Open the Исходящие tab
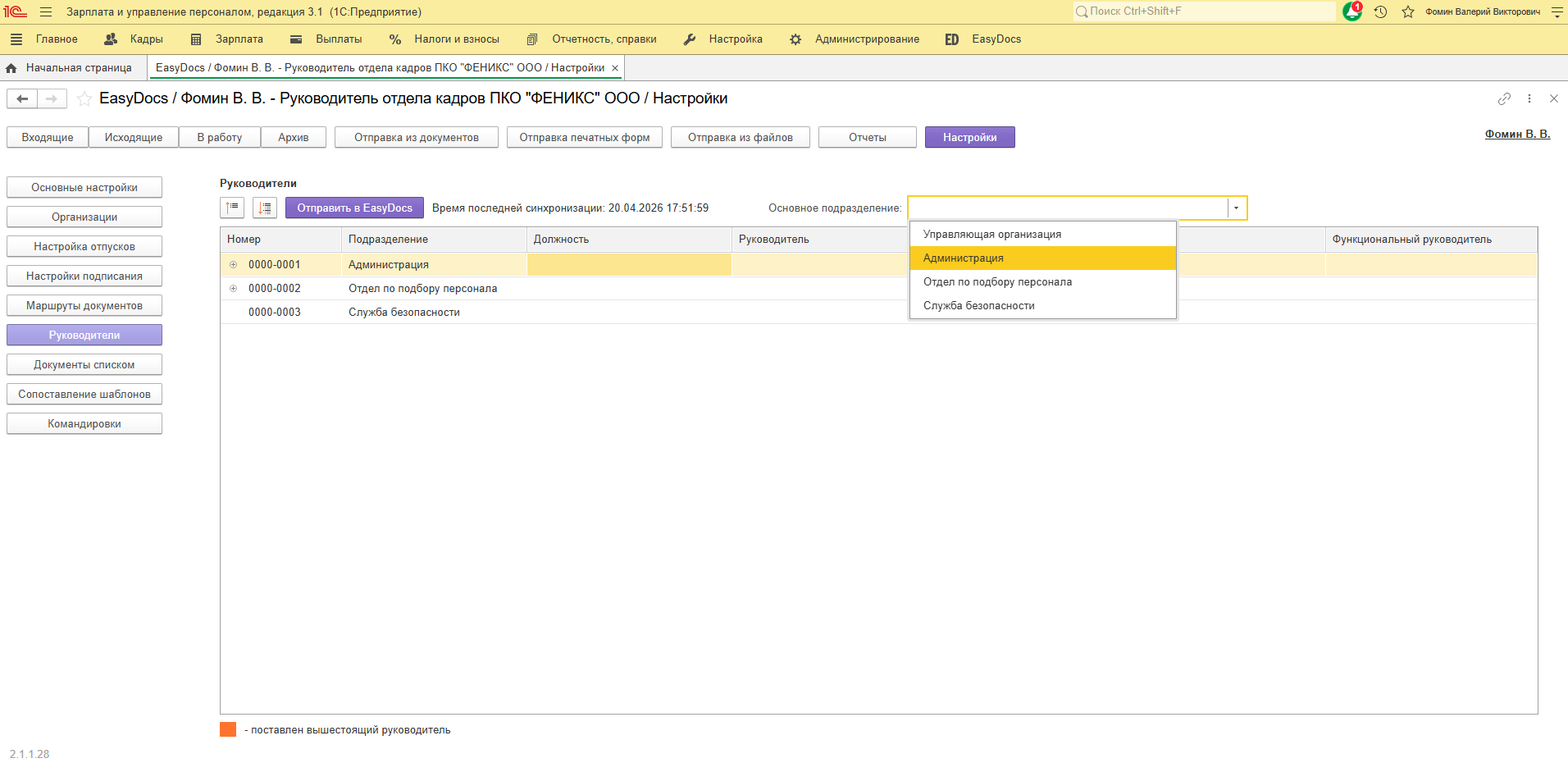Image resolution: width=1568 pixels, height=772 pixels. 134,137
